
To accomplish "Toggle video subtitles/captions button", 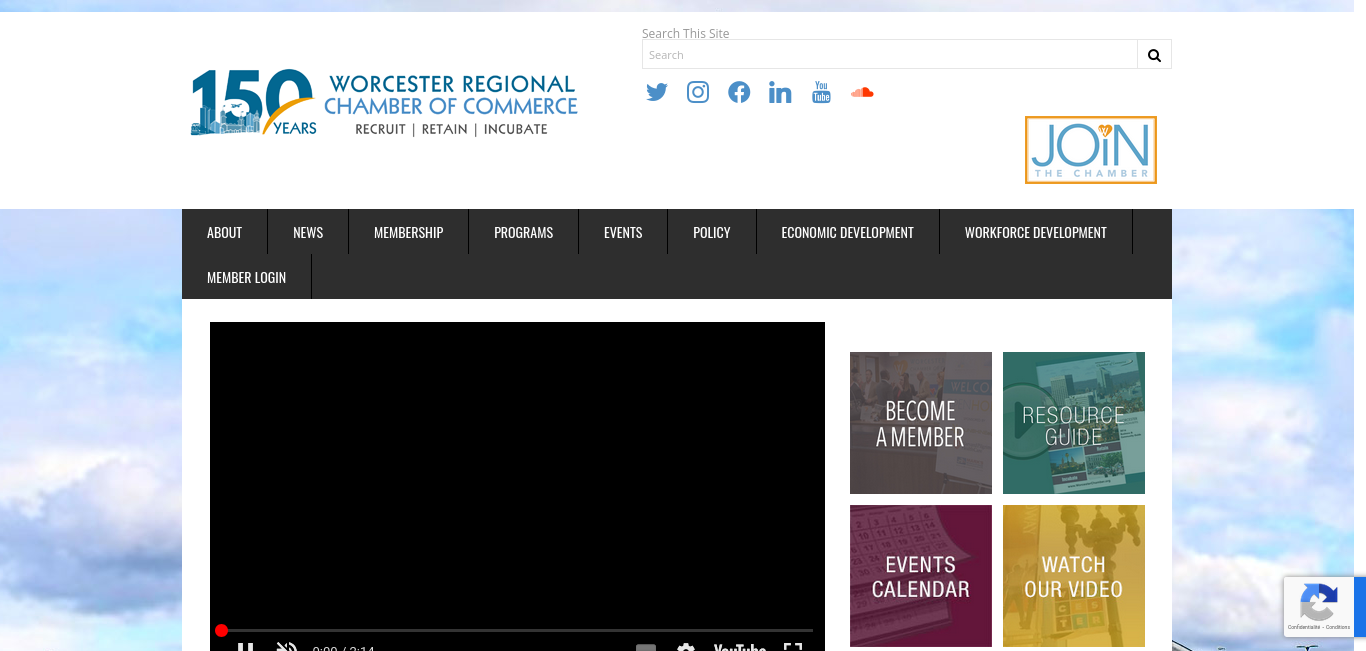I will 646,647.
